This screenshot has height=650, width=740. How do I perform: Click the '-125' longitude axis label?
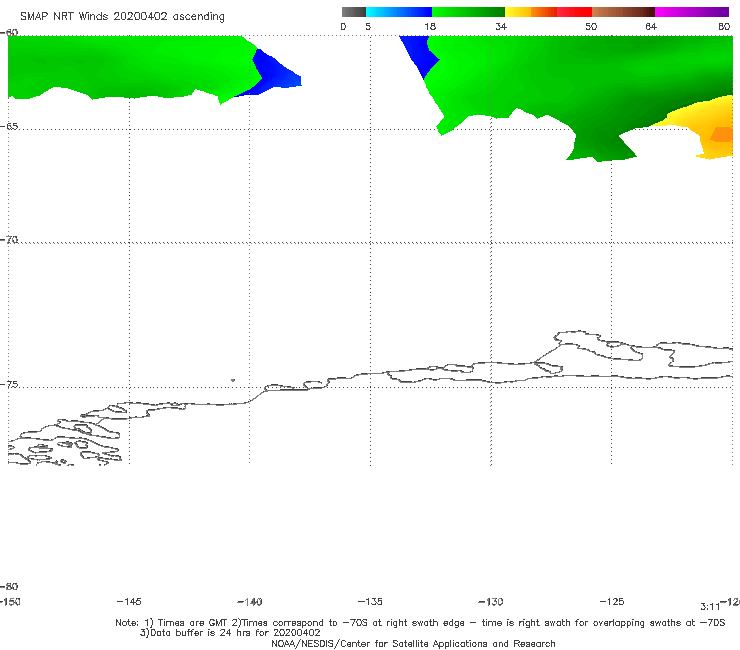[612, 602]
